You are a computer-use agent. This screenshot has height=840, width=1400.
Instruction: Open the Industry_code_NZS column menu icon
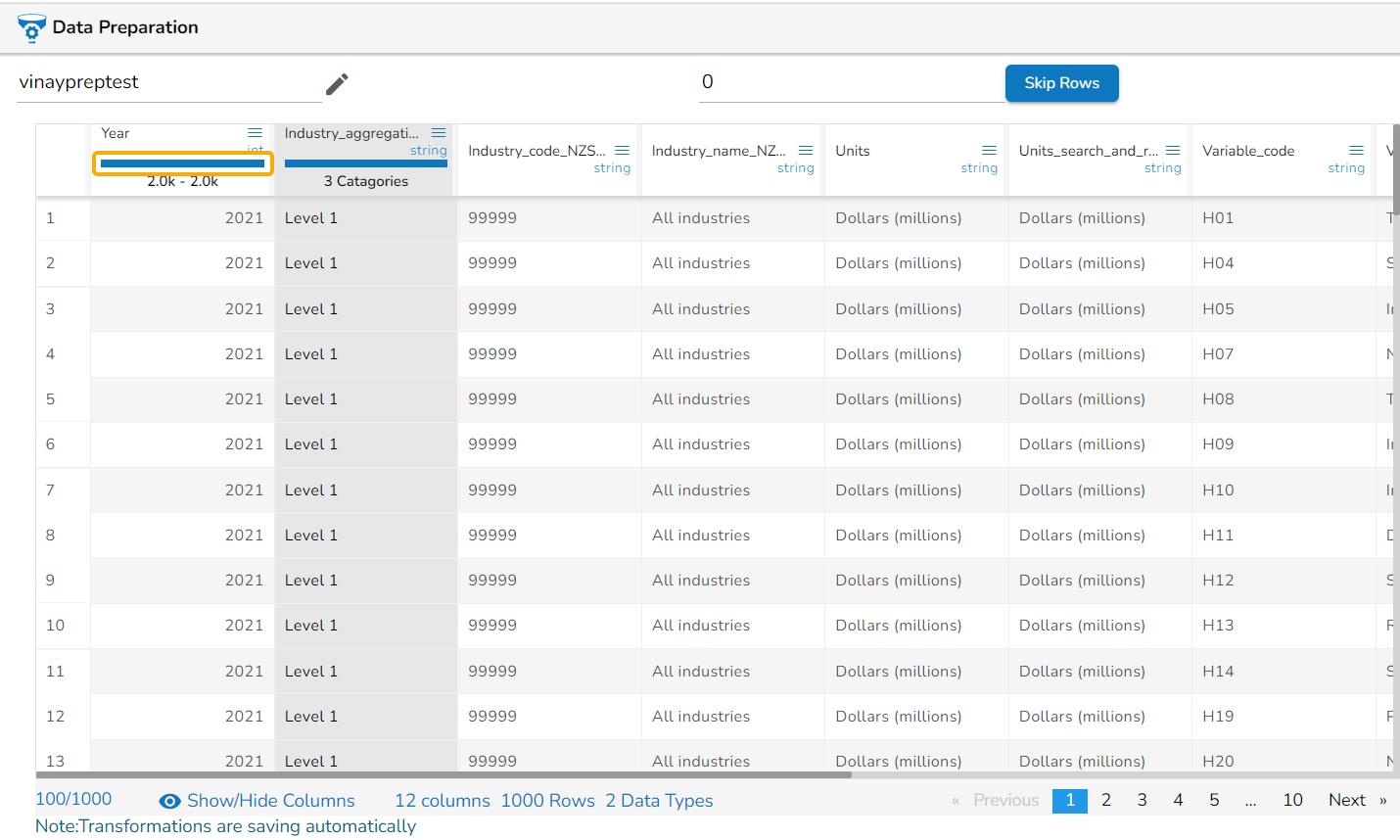pyautogui.click(x=622, y=151)
